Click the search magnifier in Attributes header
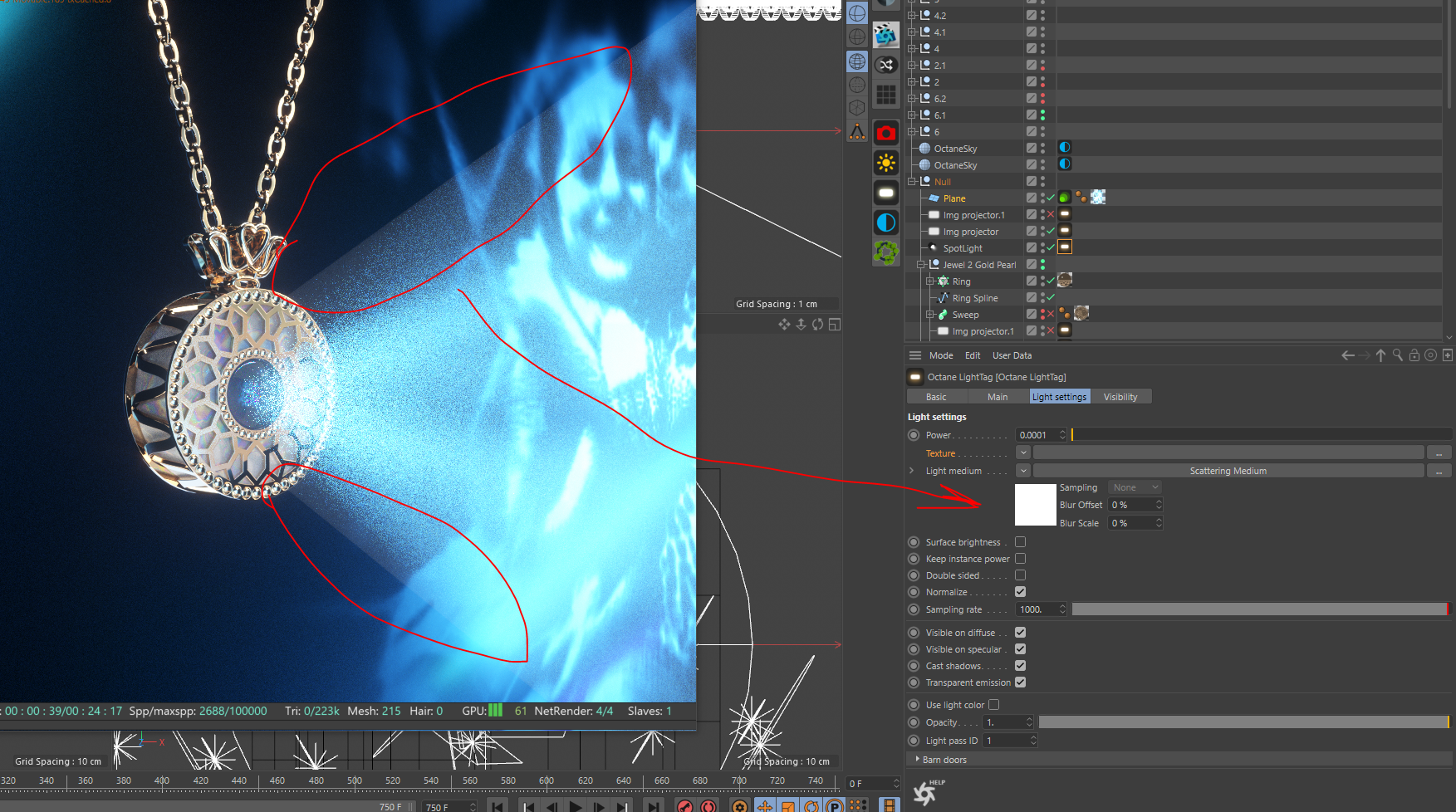1456x812 pixels. click(1398, 355)
